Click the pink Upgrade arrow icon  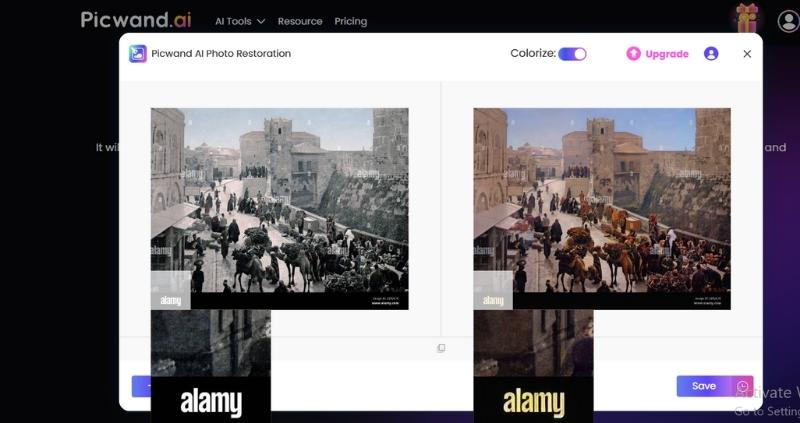coord(633,54)
